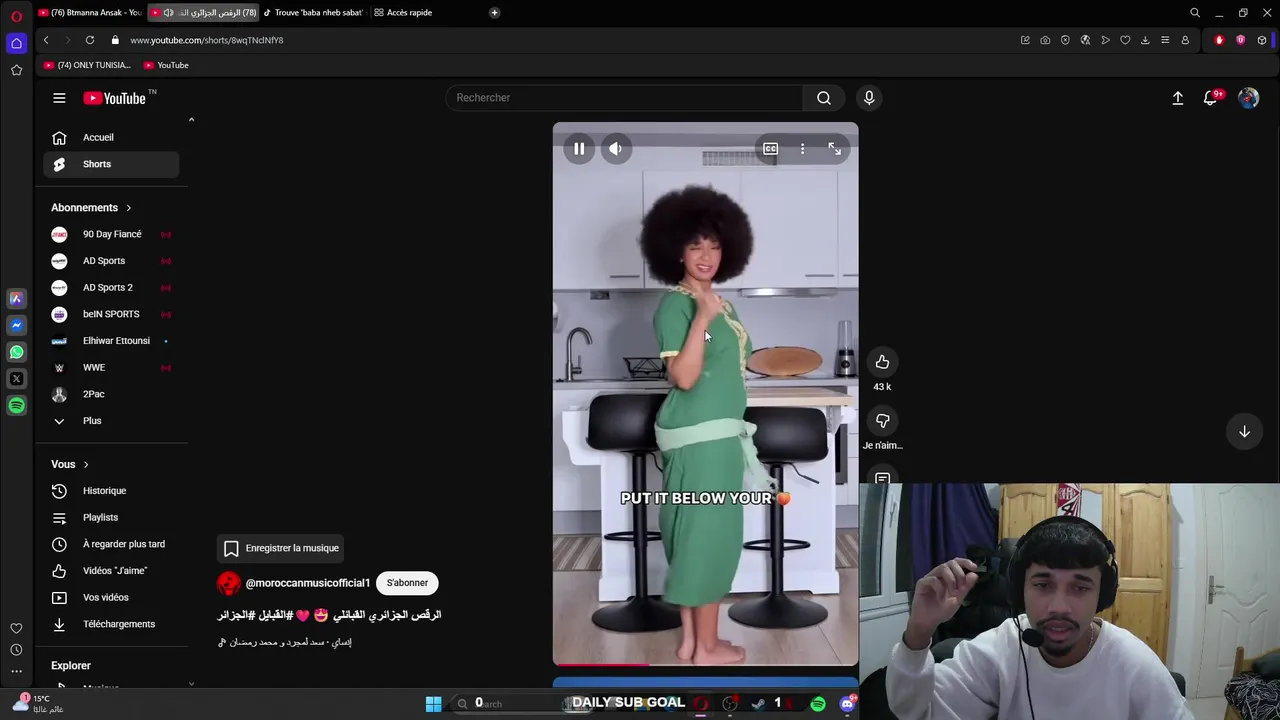Open Vidéos "J'aime"
This screenshot has width=1280, height=720.
point(111,571)
